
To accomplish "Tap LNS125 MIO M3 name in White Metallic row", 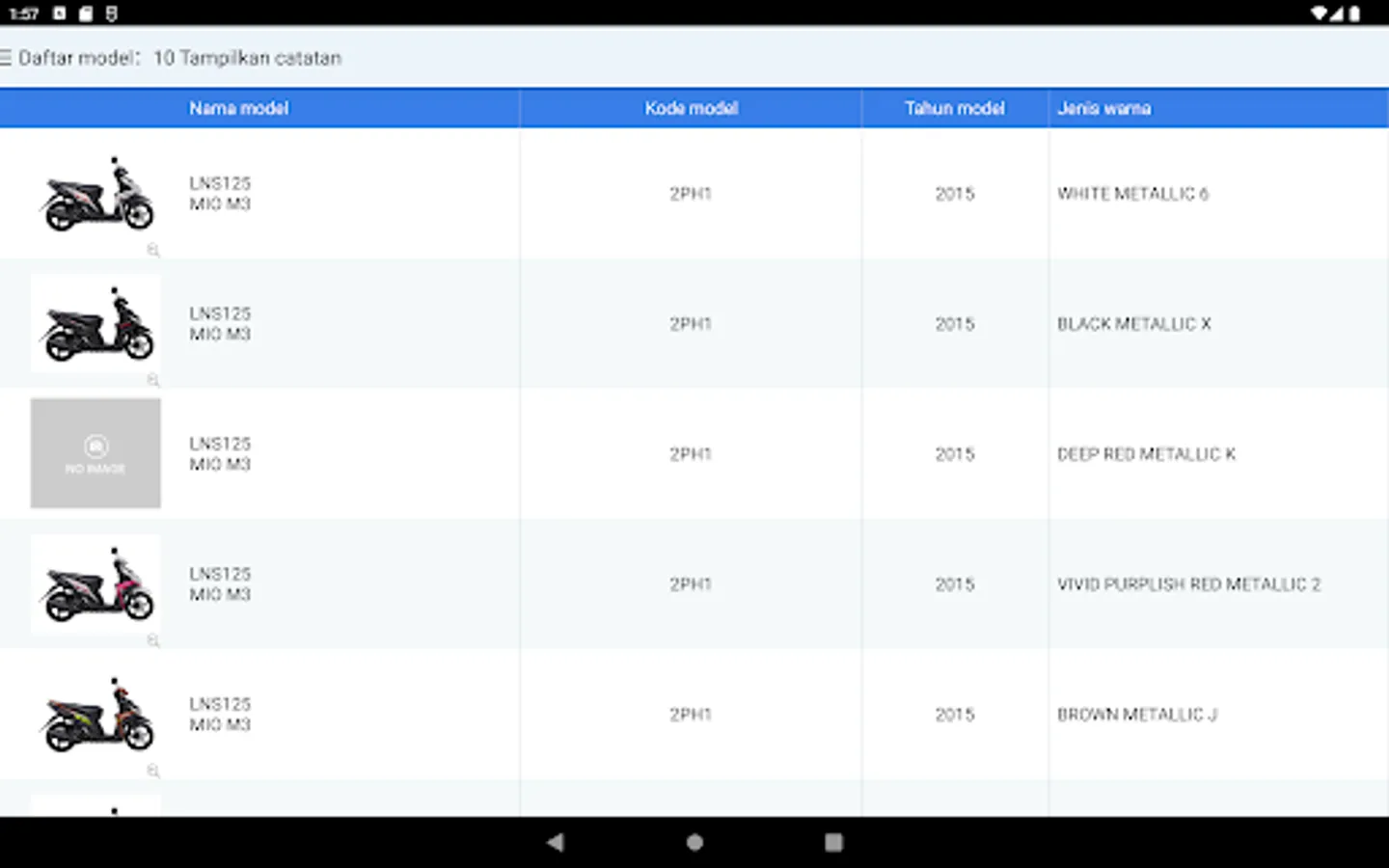I will tap(220, 193).
